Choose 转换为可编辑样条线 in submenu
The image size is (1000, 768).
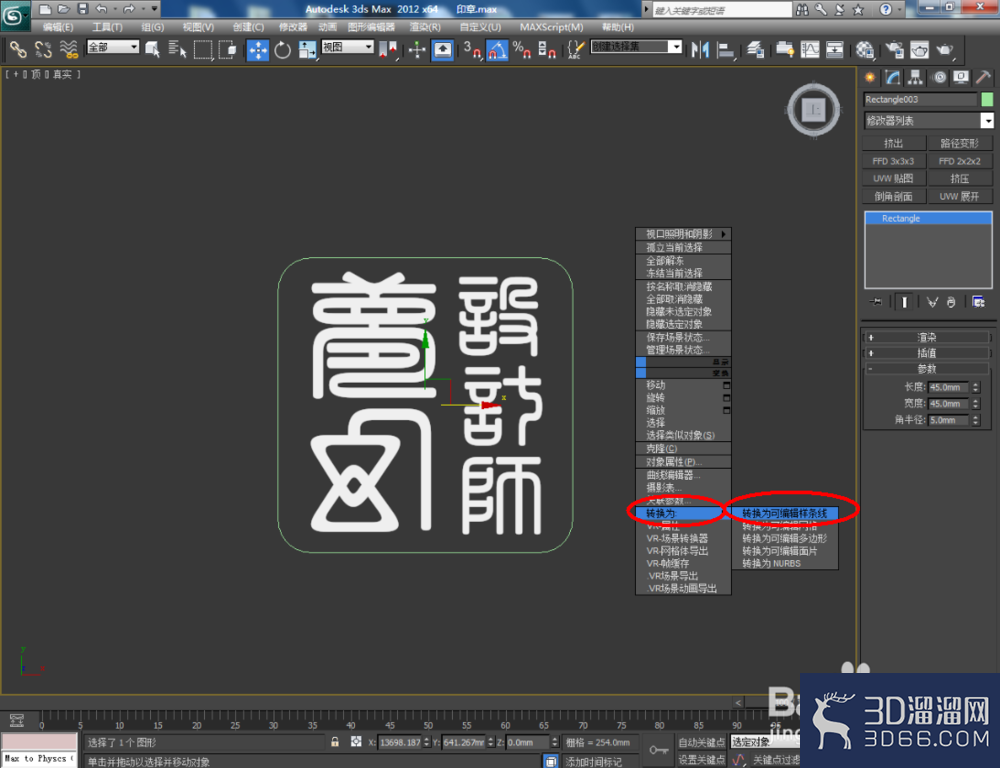click(x=784, y=513)
